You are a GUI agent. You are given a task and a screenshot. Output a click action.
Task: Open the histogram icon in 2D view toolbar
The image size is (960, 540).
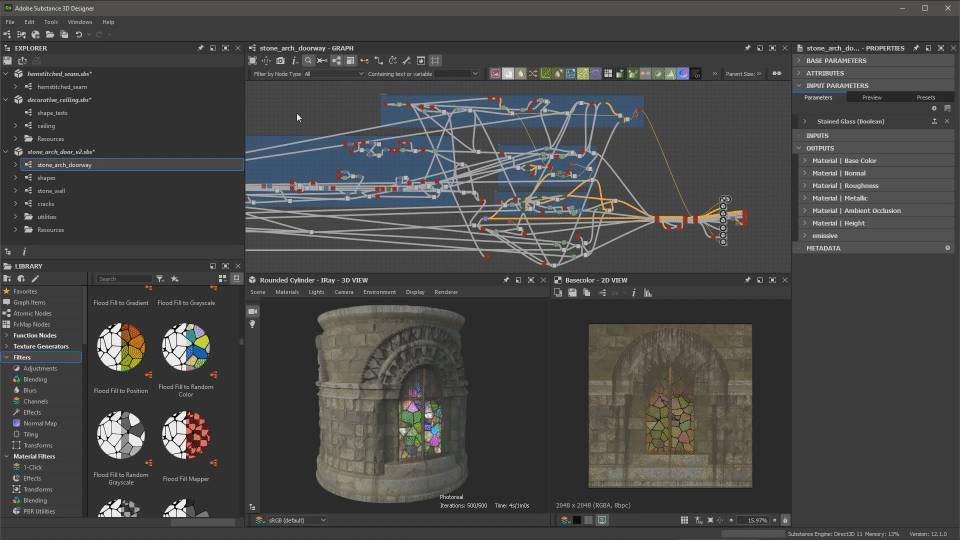[x=647, y=293]
